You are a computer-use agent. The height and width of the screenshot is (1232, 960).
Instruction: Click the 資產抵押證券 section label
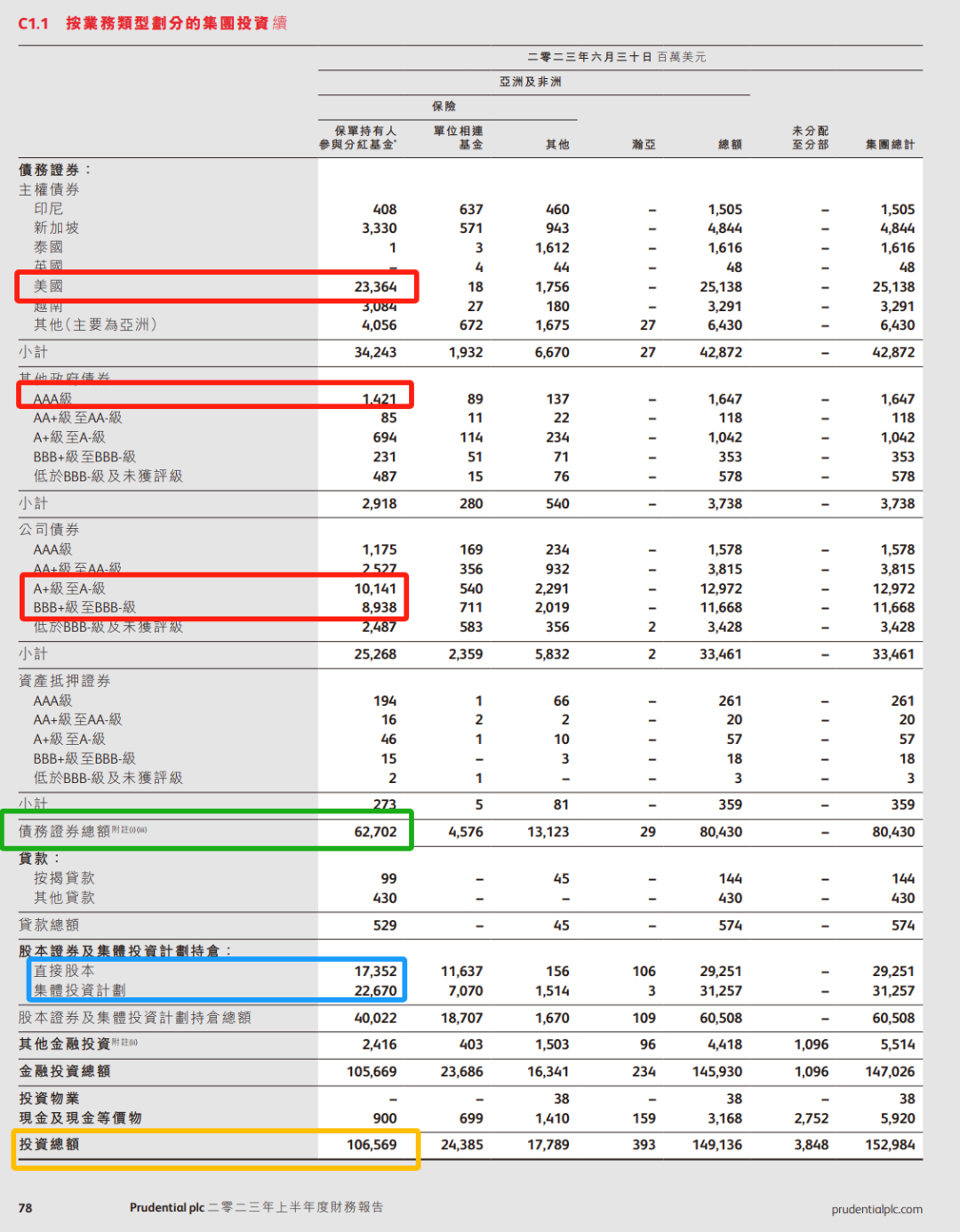[65, 681]
